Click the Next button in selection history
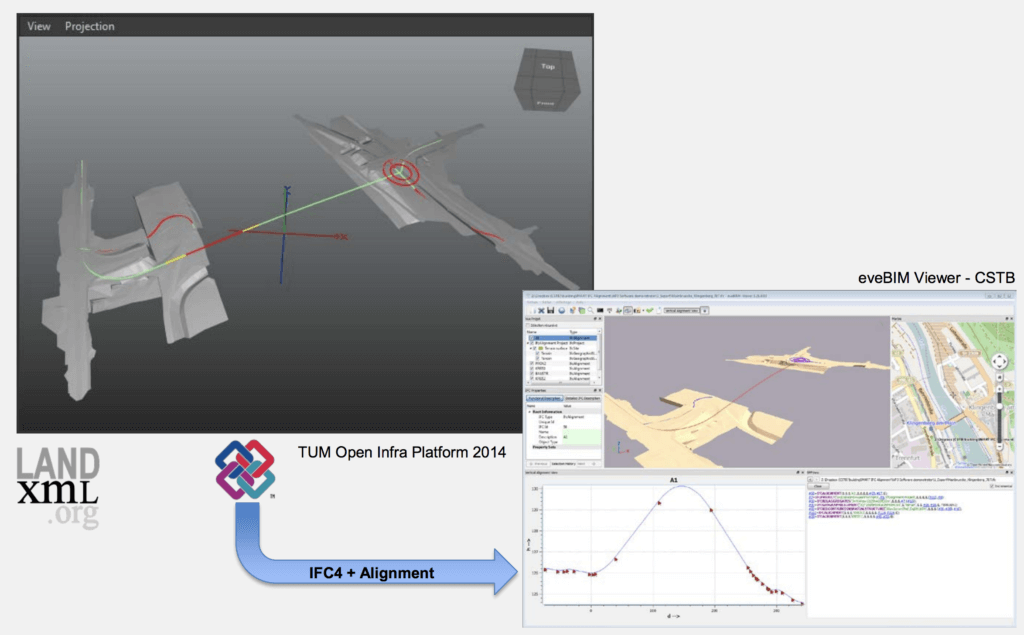 click(589, 464)
